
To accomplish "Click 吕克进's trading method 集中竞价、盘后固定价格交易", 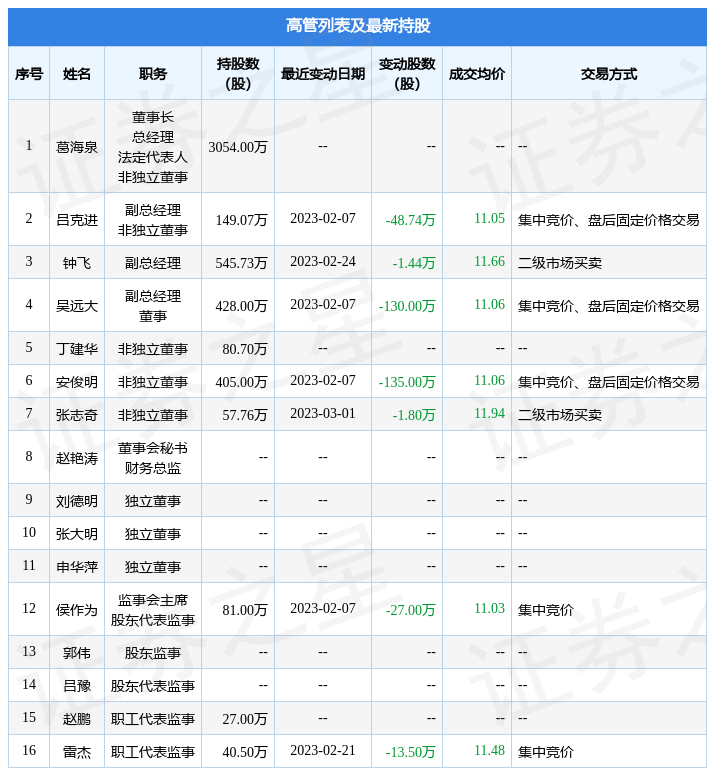I will [609, 220].
